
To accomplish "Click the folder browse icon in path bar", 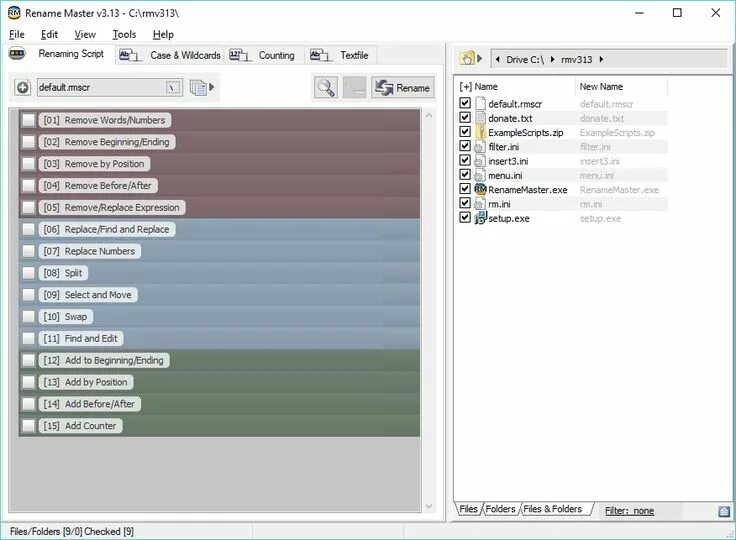I will coord(468,59).
